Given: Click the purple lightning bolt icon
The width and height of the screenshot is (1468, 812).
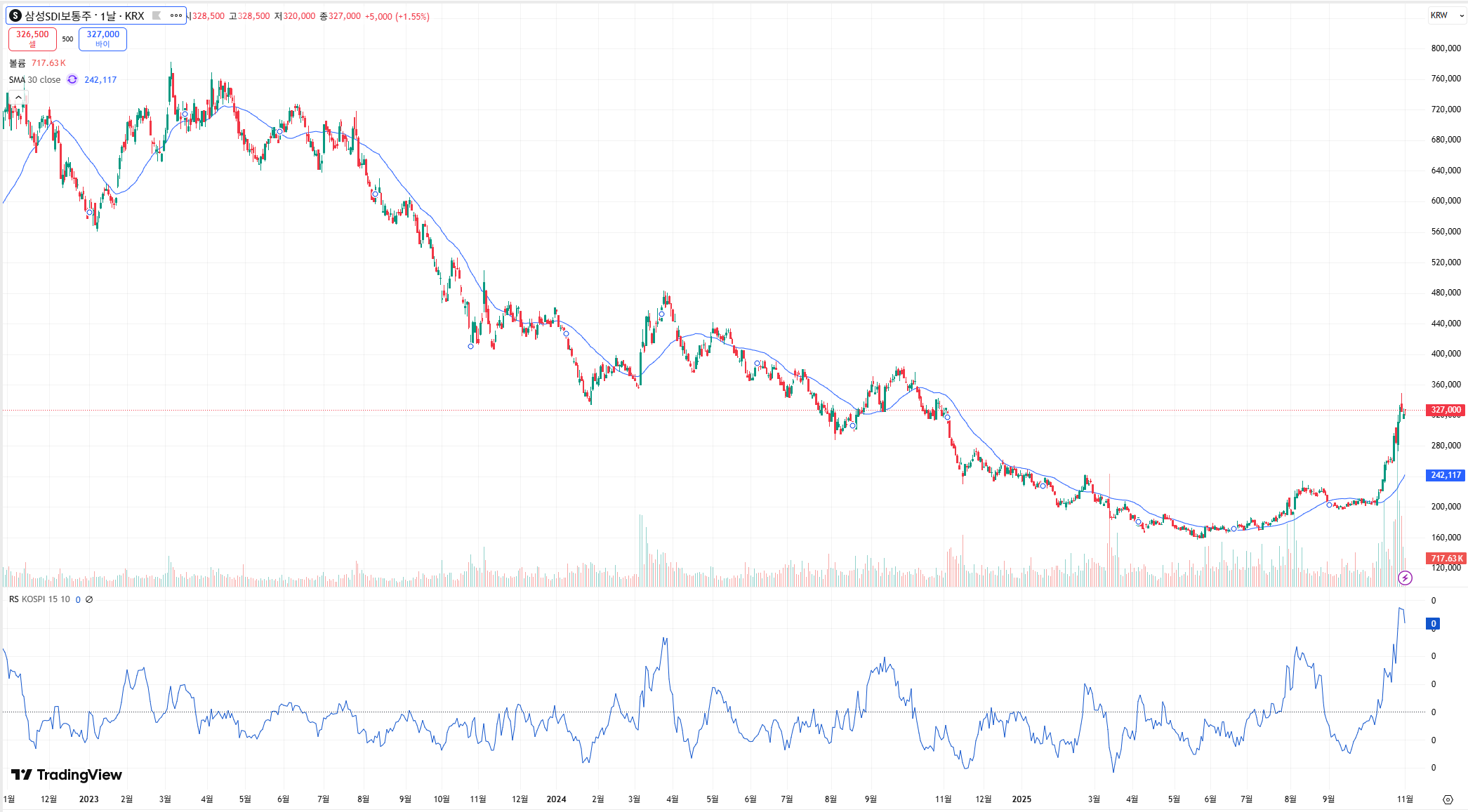Looking at the screenshot, I should tap(1405, 578).
